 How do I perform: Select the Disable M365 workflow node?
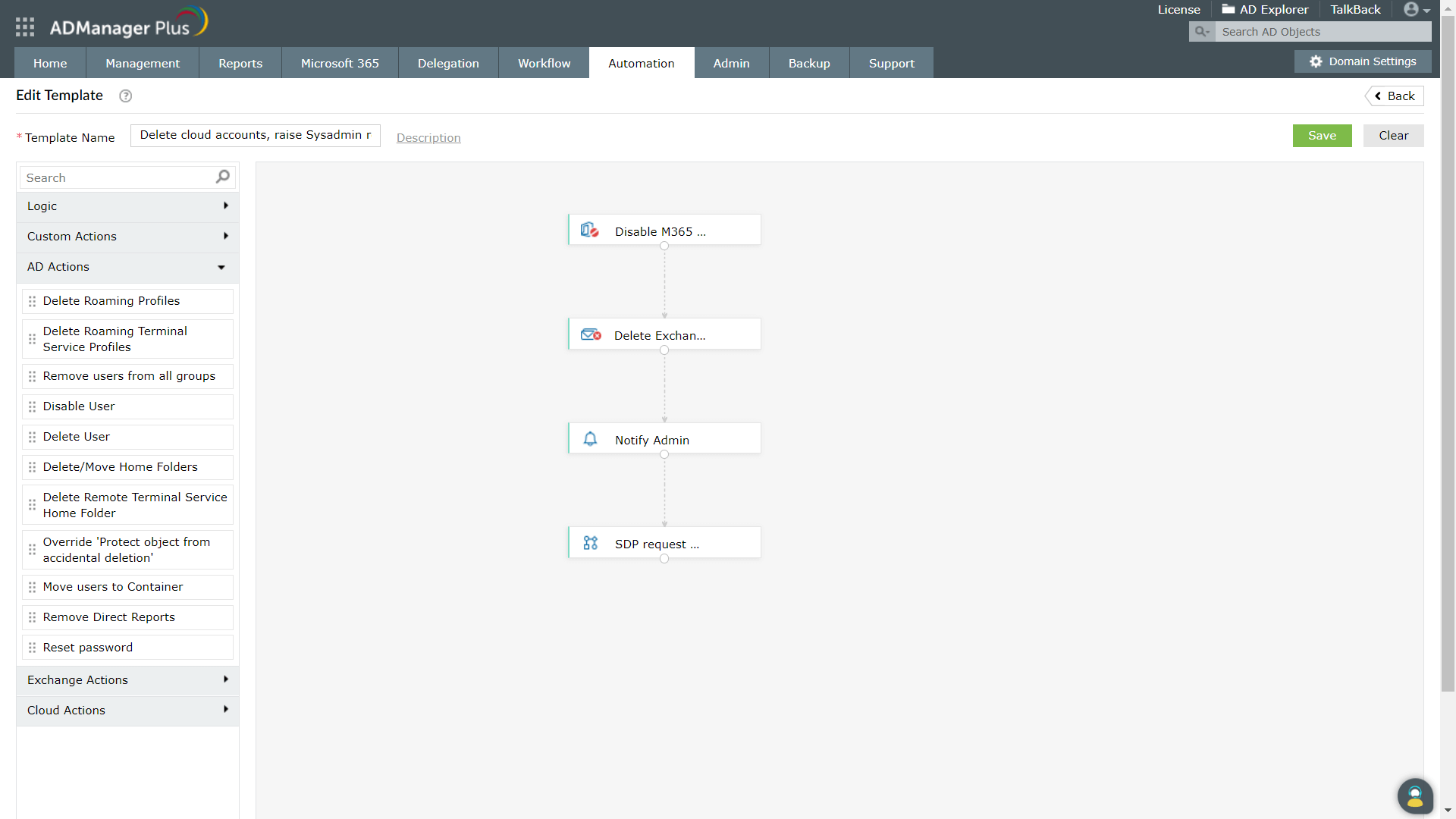click(664, 230)
